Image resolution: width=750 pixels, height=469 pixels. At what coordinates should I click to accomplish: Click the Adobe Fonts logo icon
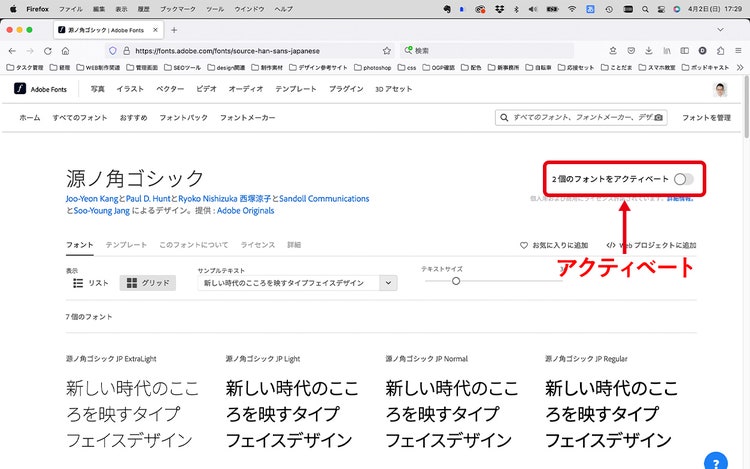click(20, 88)
